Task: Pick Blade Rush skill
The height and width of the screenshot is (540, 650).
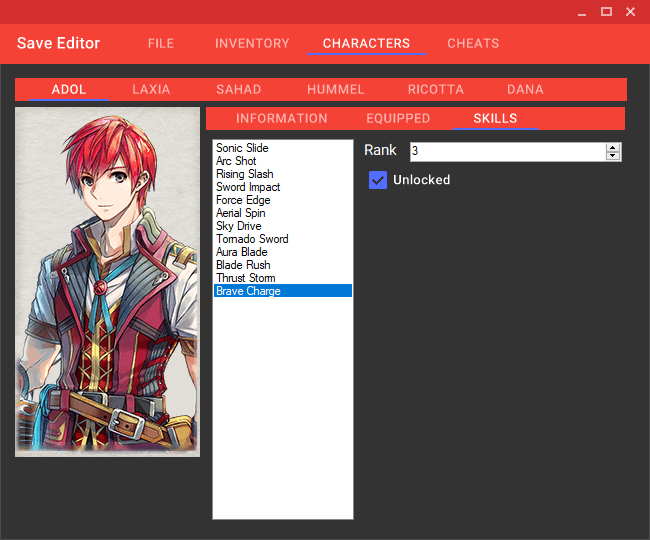Action: point(283,265)
